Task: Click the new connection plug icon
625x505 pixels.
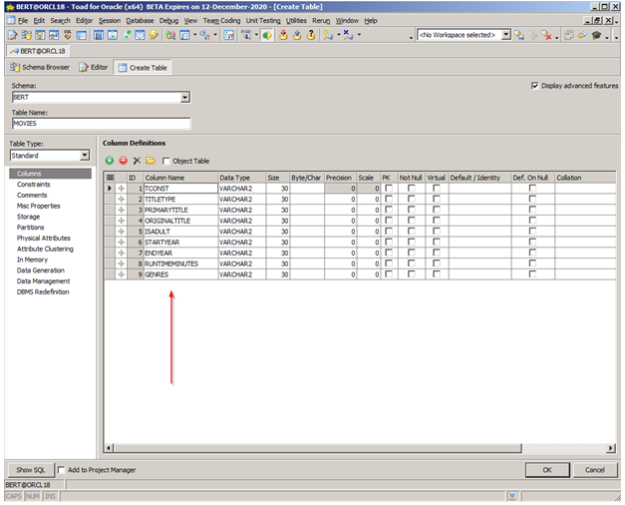Action: click(x=328, y=35)
